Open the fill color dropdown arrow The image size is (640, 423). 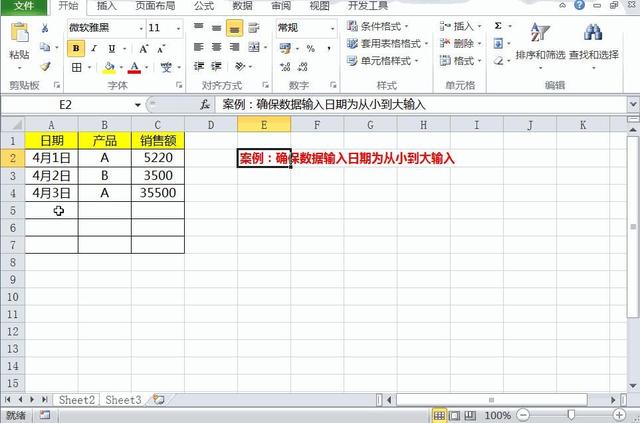(x=121, y=68)
